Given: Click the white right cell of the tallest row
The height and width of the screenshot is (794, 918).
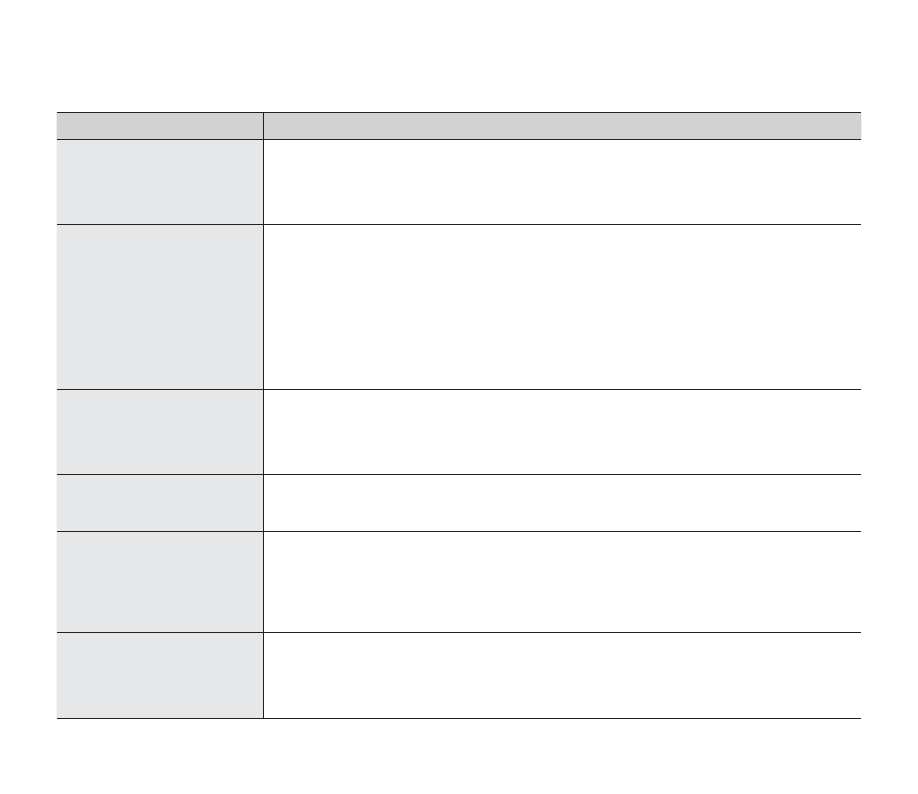Looking at the screenshot, I should coord(561,307).
